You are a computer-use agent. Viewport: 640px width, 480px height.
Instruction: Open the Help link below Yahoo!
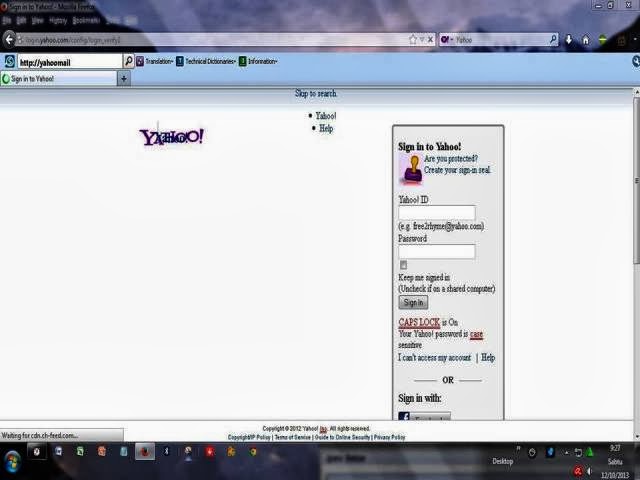(x=326, y=129)
